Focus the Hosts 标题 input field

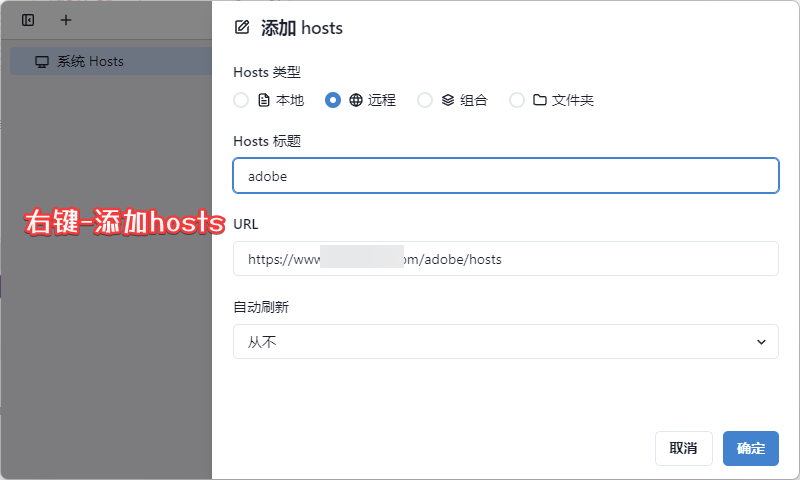506,175
